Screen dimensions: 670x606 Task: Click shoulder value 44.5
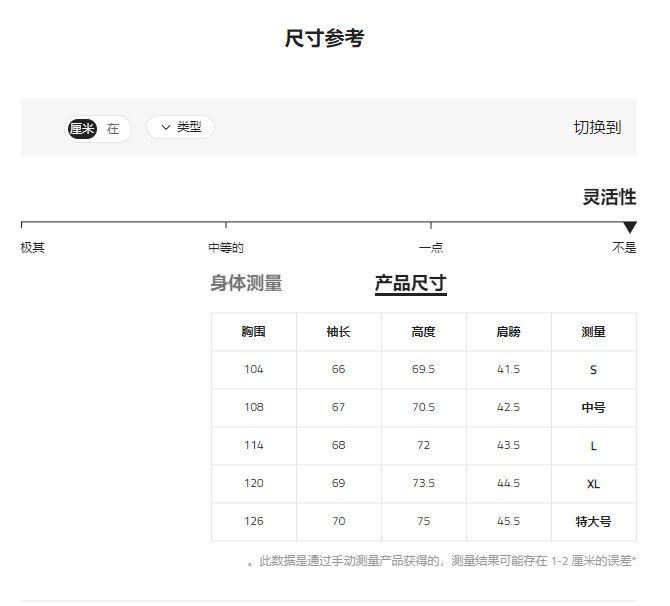(x=508, y=483)
